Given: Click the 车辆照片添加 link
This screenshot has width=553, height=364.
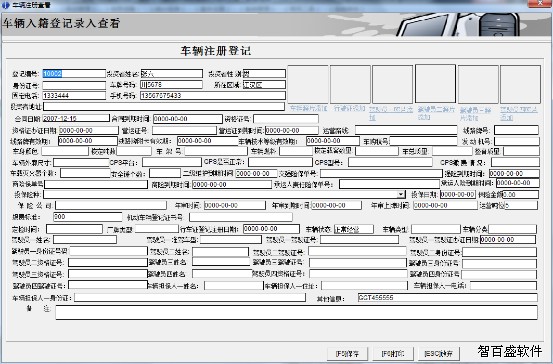Looking at the screenshot, I should pyautogui.click(x=308, y=109).
